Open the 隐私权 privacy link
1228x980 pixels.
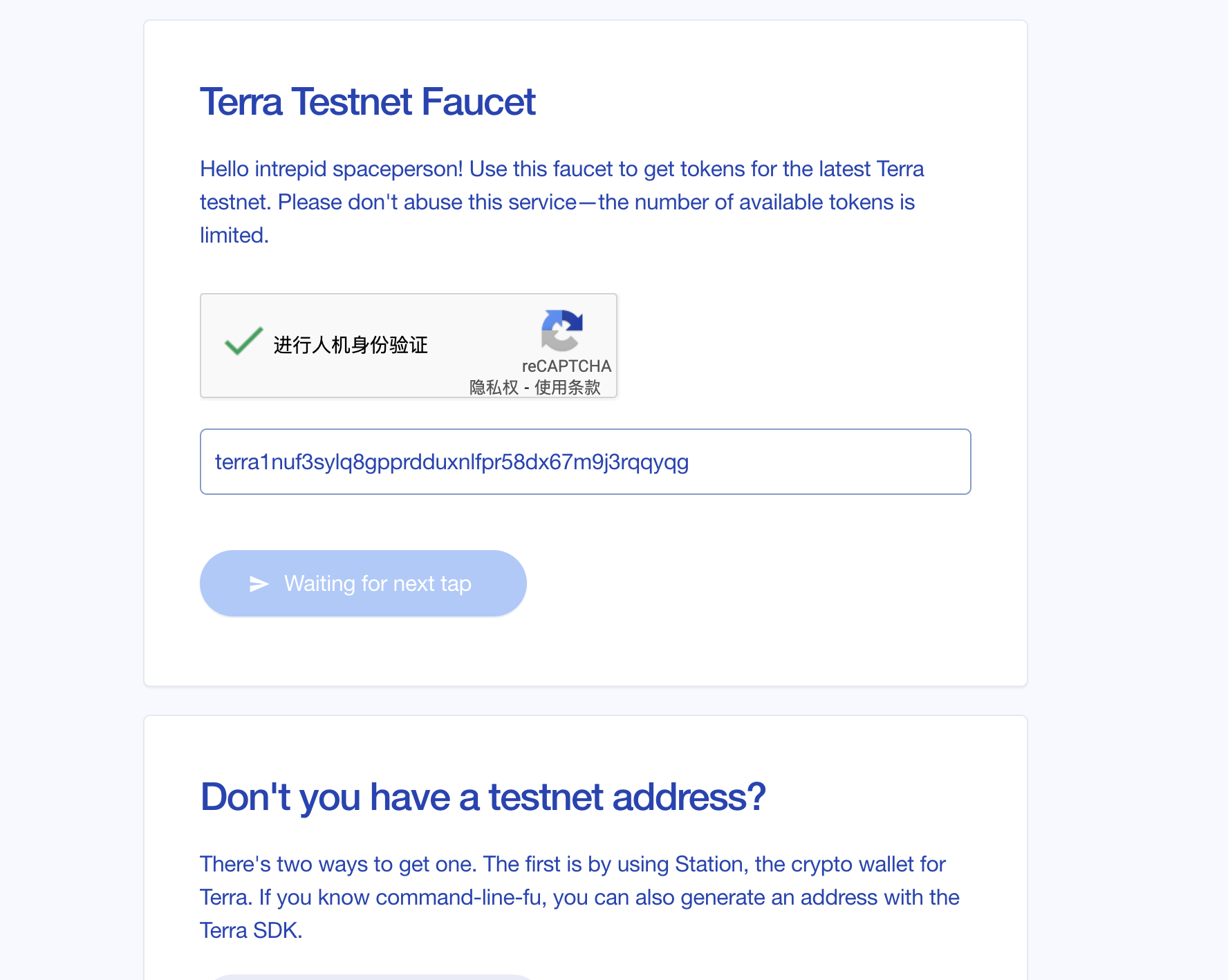tap(494, 387)
